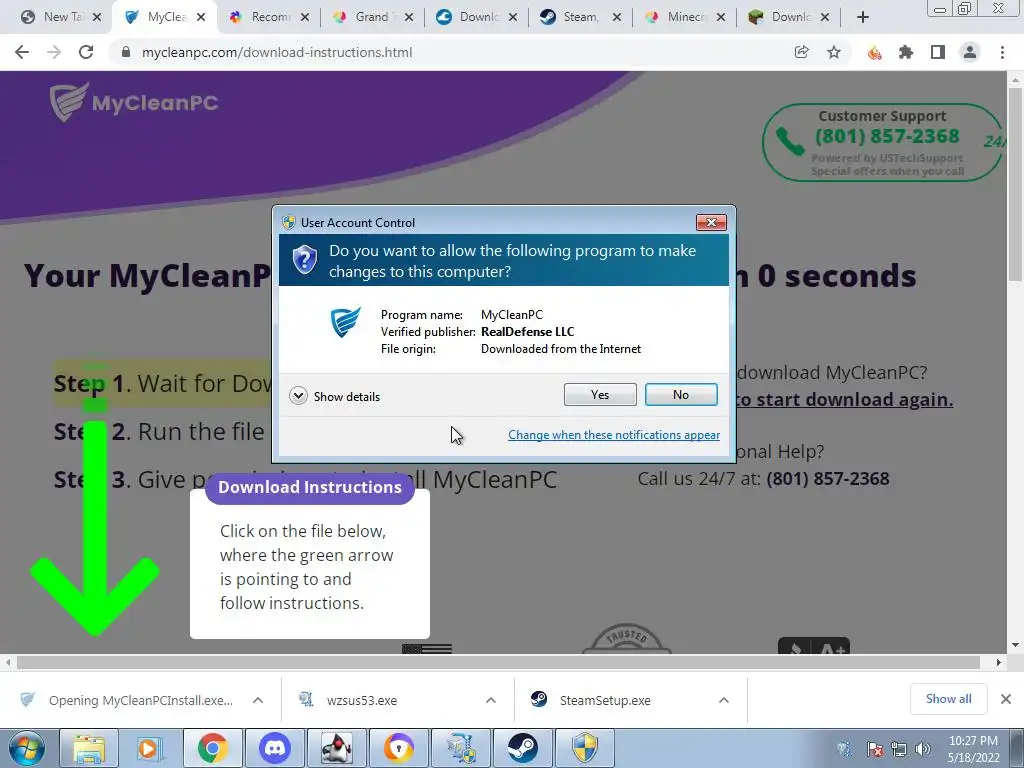Go back with browser back arrow
The height and width of the screenshot is (768, 1024).
22,52
